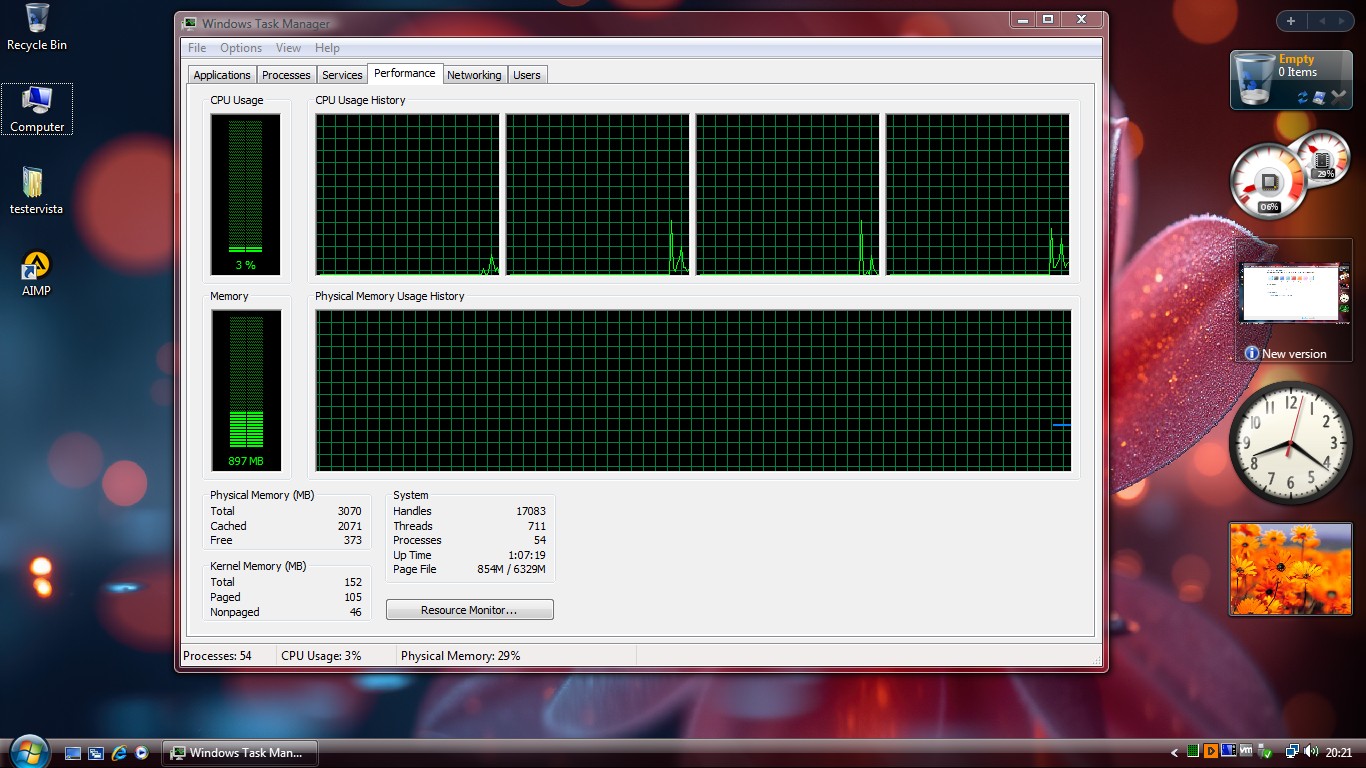The image size is (1366, 768).
Task: Open the Recycle Bin desktop icon
Action: point(37,26)
